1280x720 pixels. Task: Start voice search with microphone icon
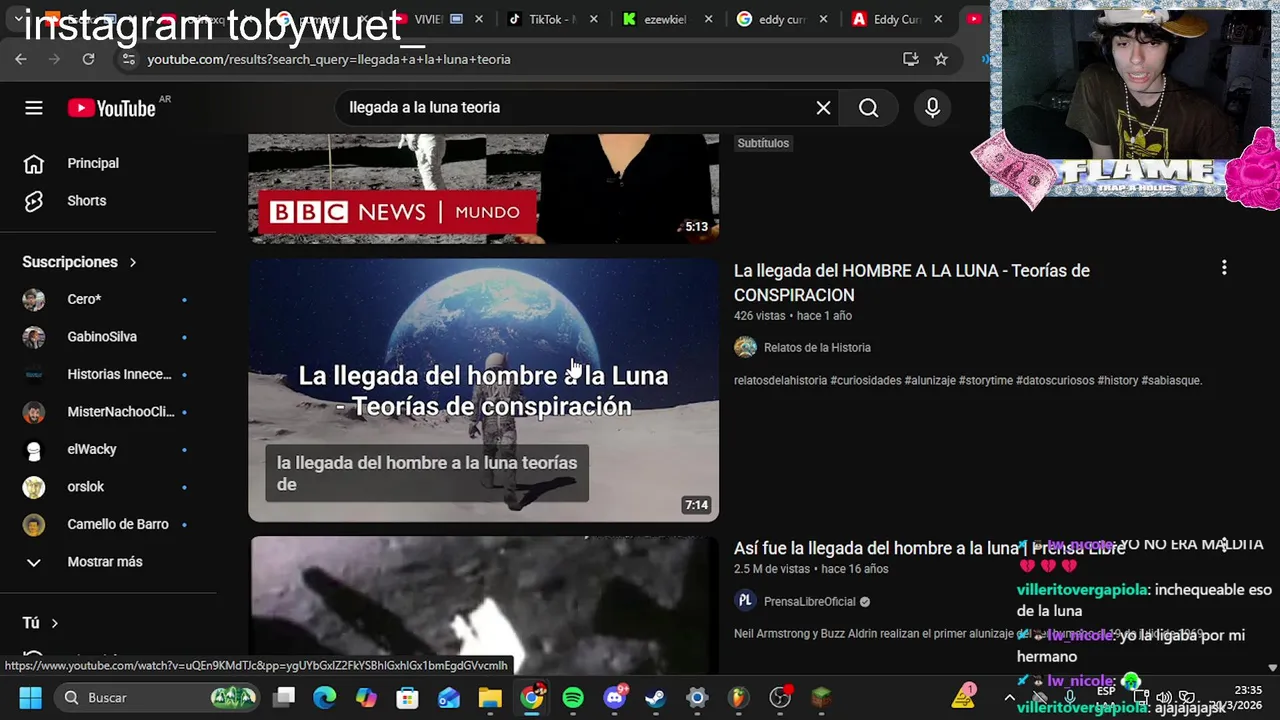[932, 108]
